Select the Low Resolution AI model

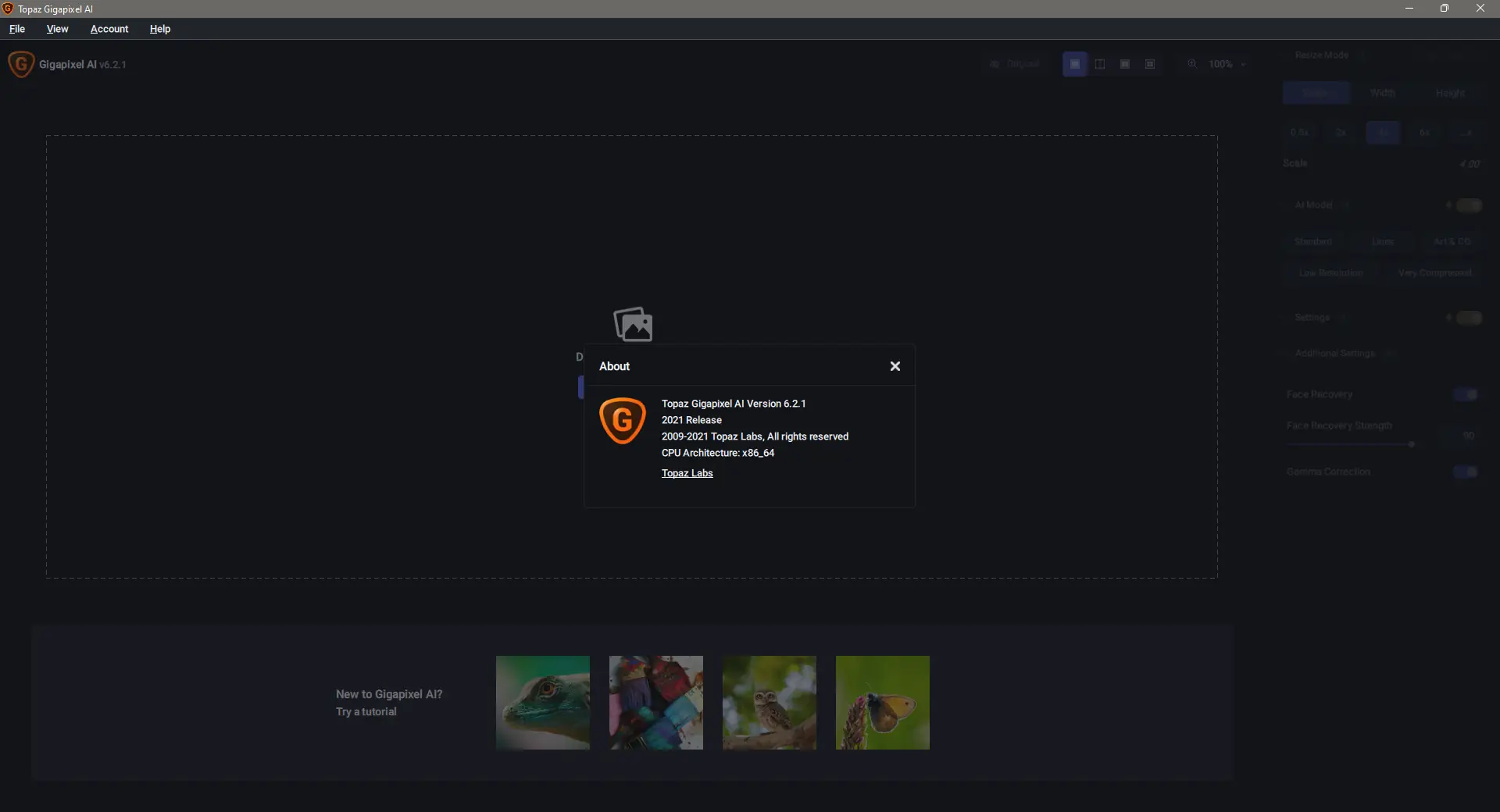(1331, 273)
